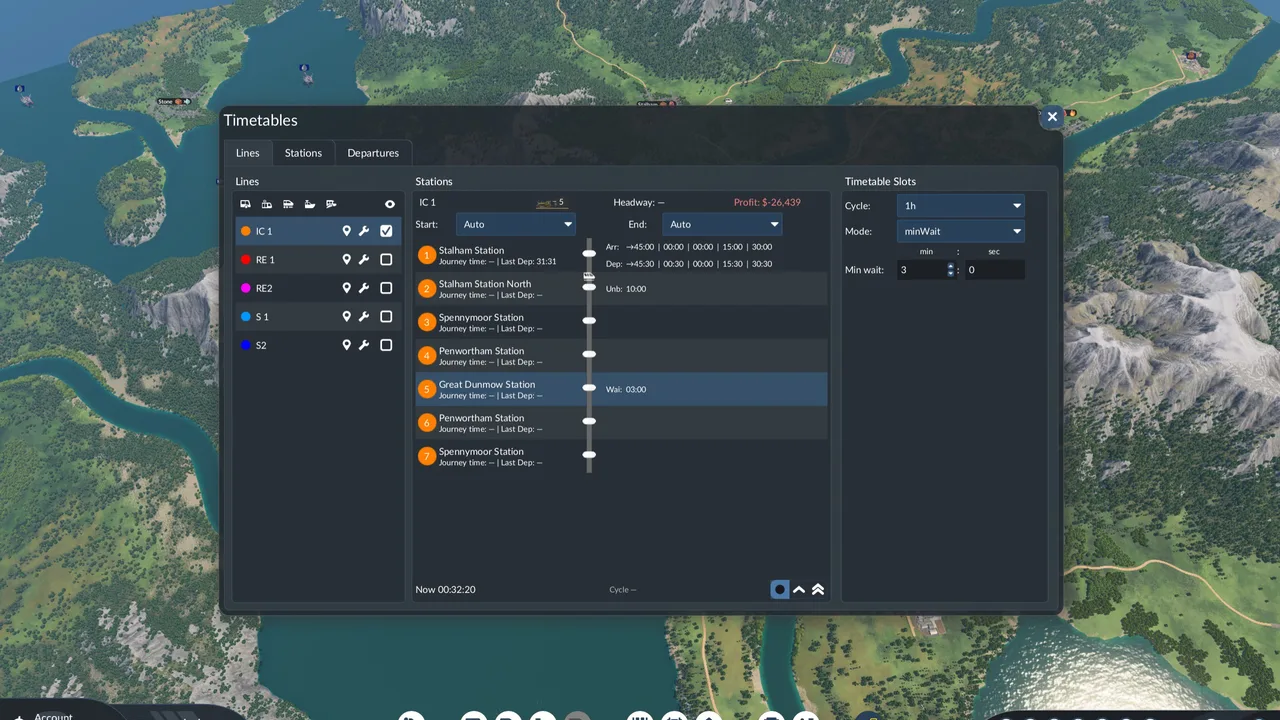
Task: Click the magenta RE2 colour dot
Action: [246, 288]
